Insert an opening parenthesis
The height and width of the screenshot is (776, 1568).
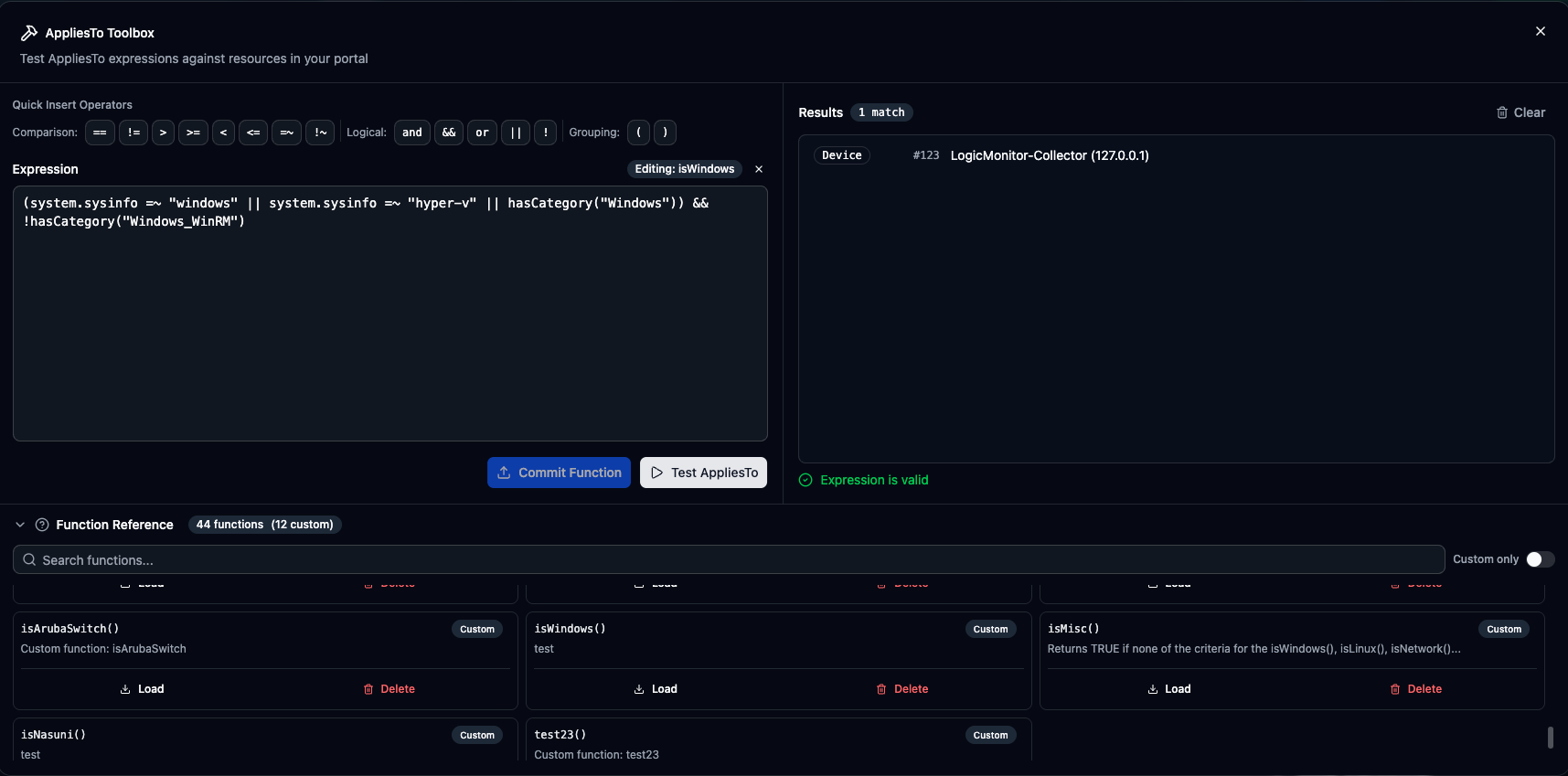[x=638, y=133]
